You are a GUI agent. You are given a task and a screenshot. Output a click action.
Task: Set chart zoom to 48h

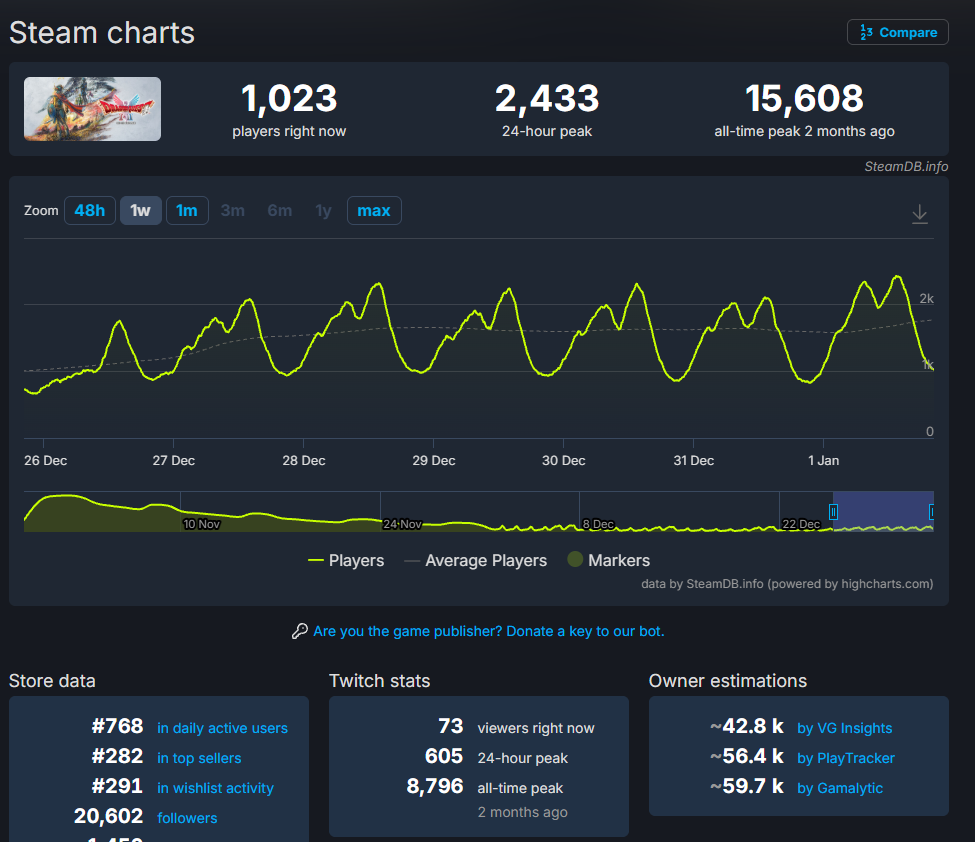click(90, 211)
